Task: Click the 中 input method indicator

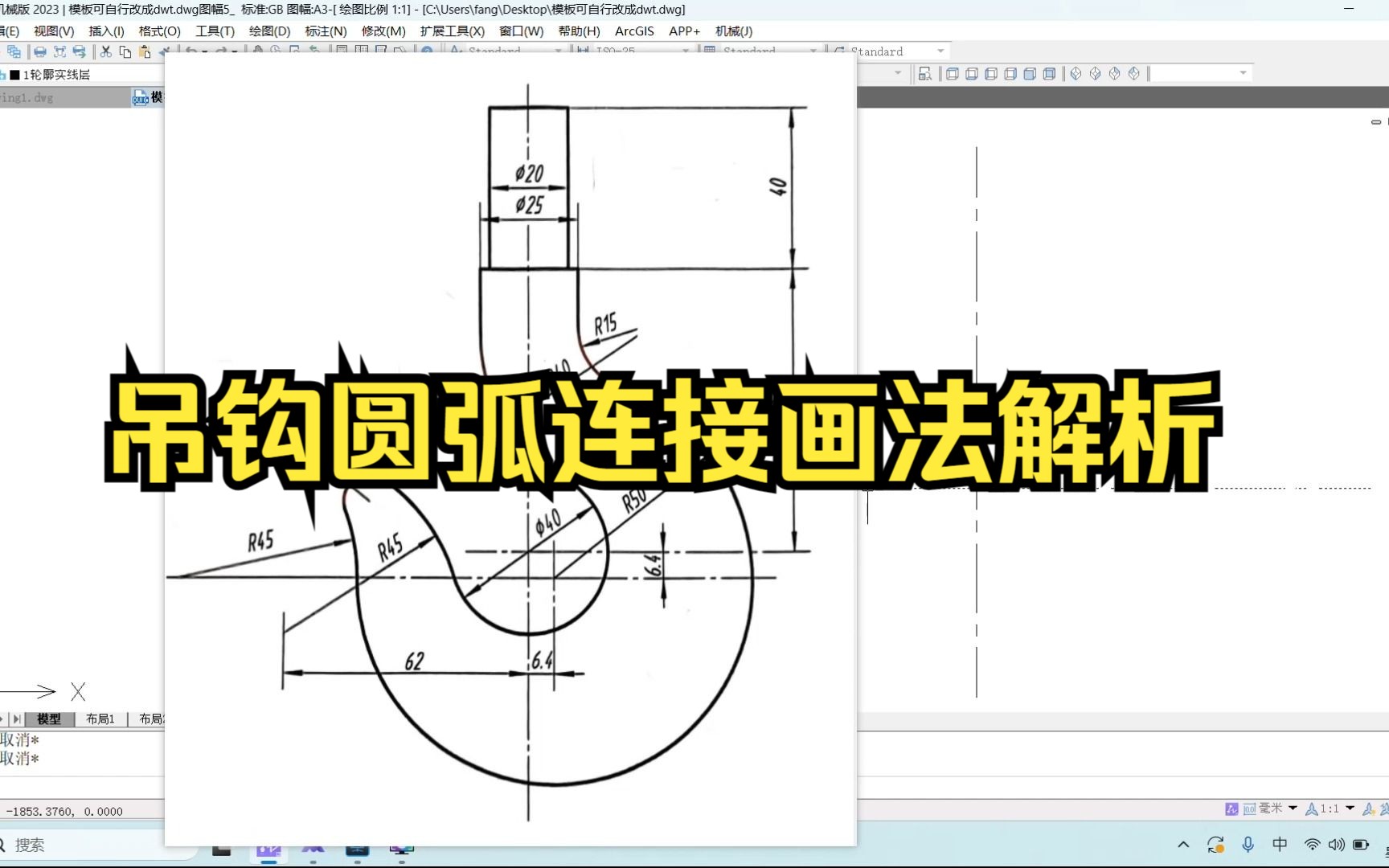Action: pyautogui.click(x=1280, y=845)
